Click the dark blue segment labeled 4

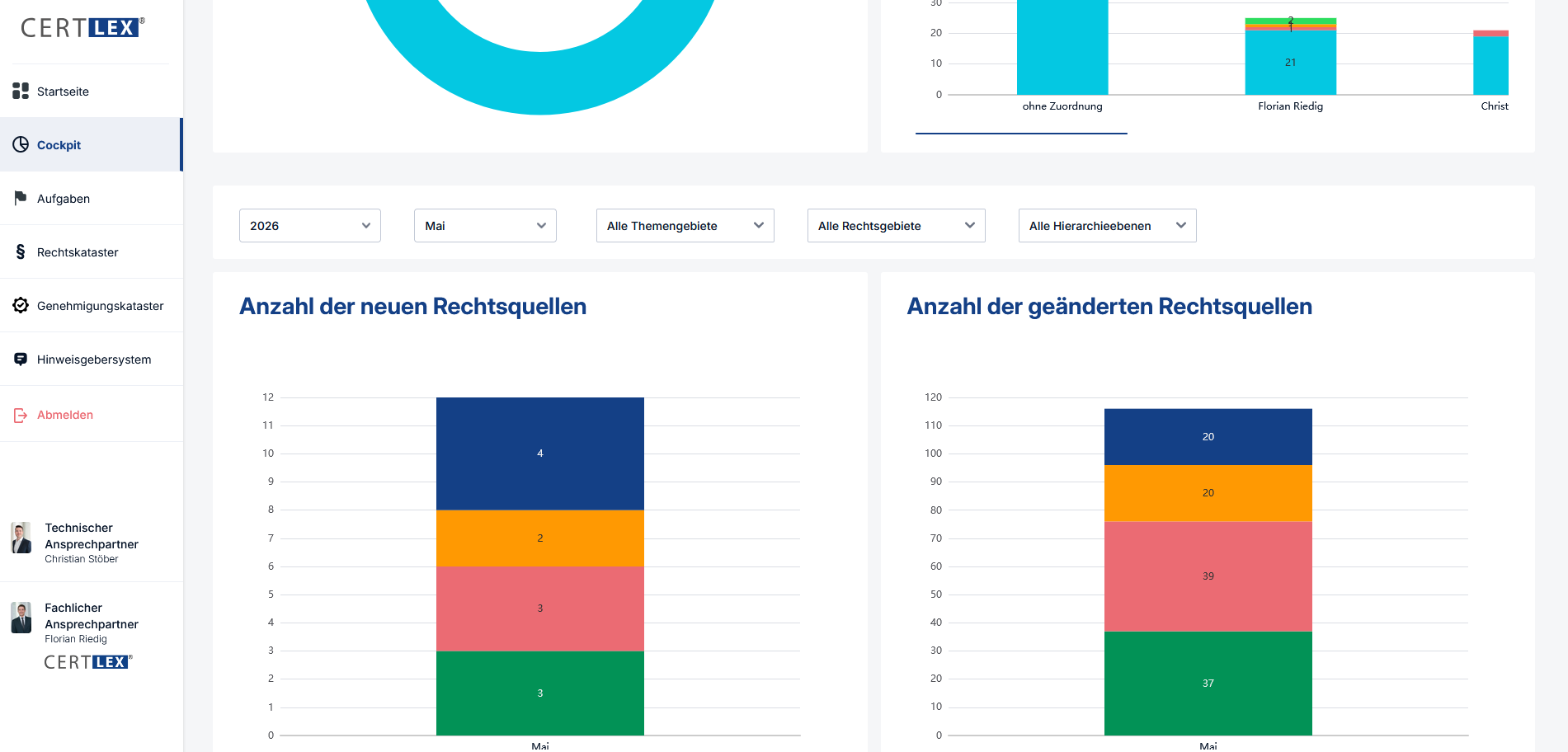tap(540, 454)
